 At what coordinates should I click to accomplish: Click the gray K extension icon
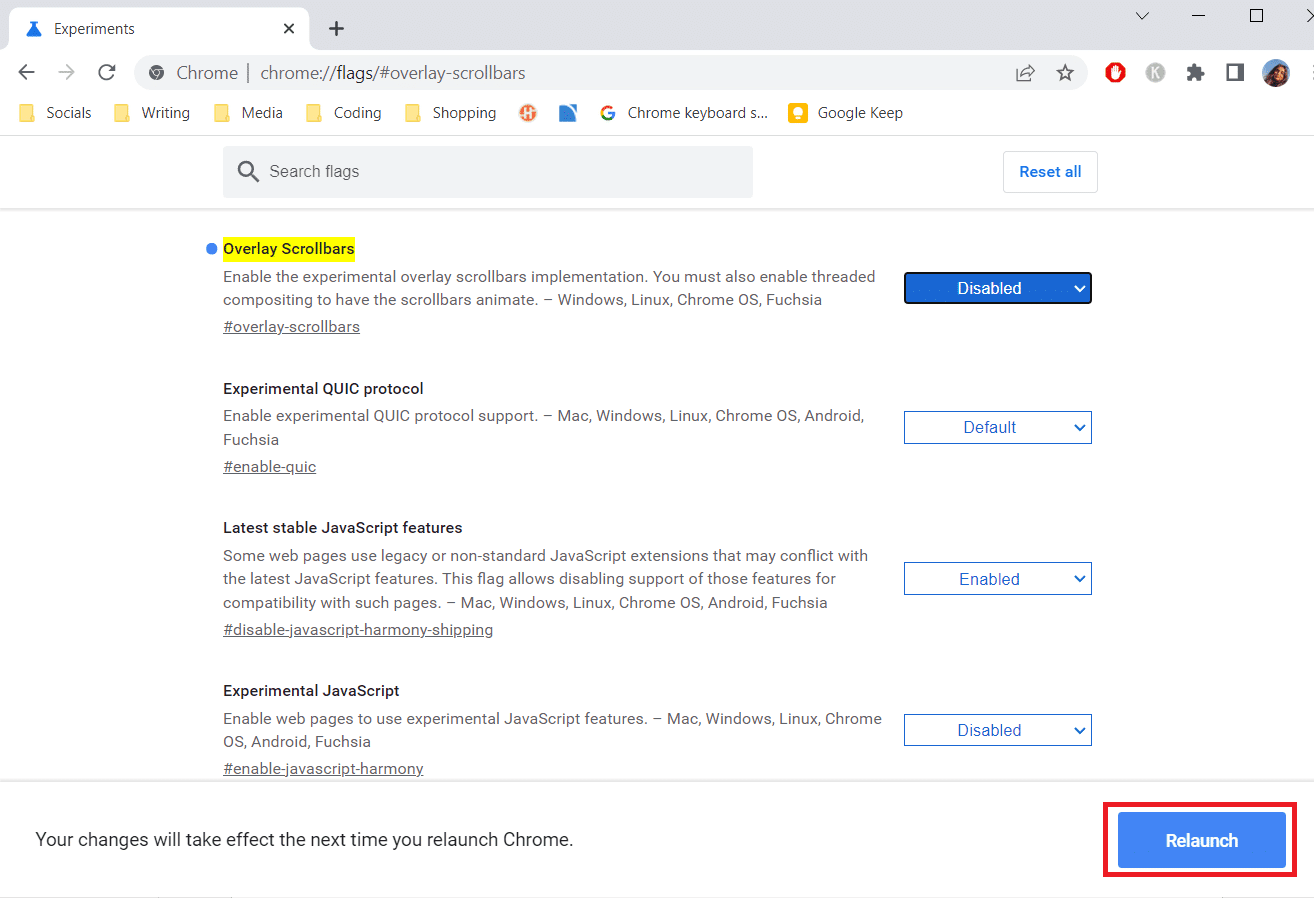point(1155,72)
